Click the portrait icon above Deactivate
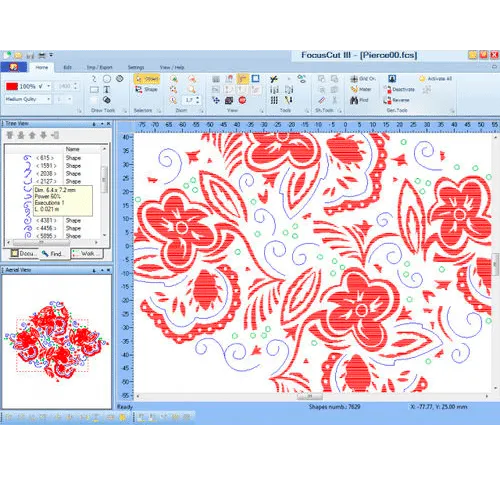The width and height of the screenshot is (500, 500). tap(392, 79)
